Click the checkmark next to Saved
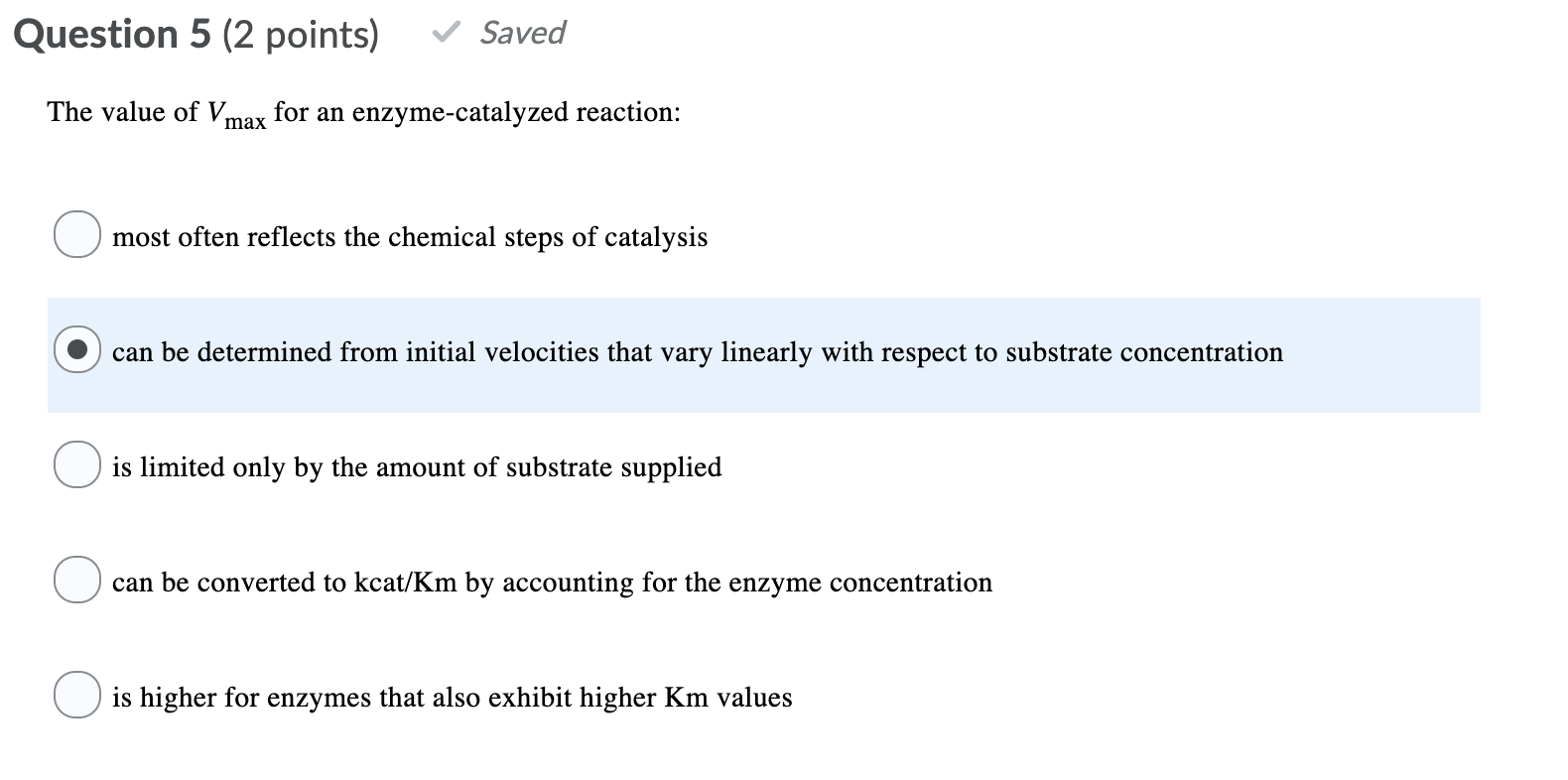Screen dimensions: 1568x780 pos(448,33)
